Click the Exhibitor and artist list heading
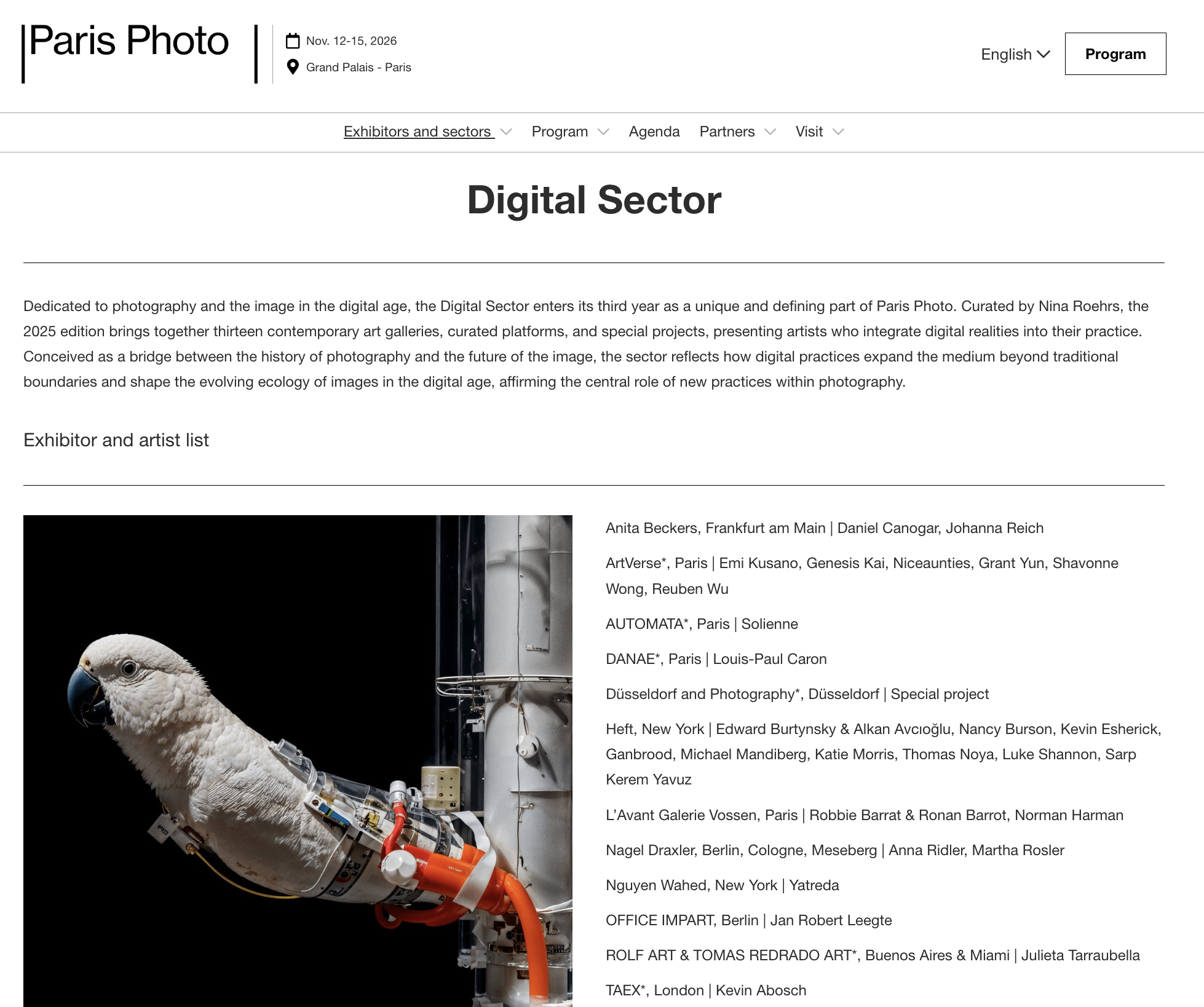Image resolution: width=1204 pixels, height=1007 pixels. click(116, 440)
